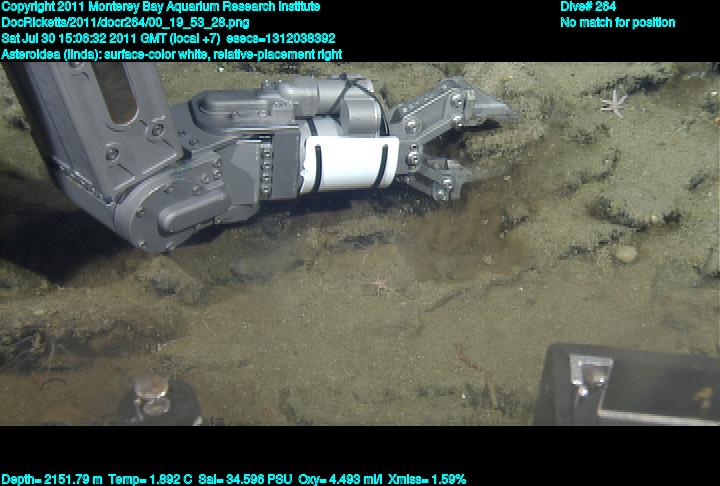
Task: Select the round pebble right of sediment cloud
Action: pyautogui.click(x=626, y=254)
